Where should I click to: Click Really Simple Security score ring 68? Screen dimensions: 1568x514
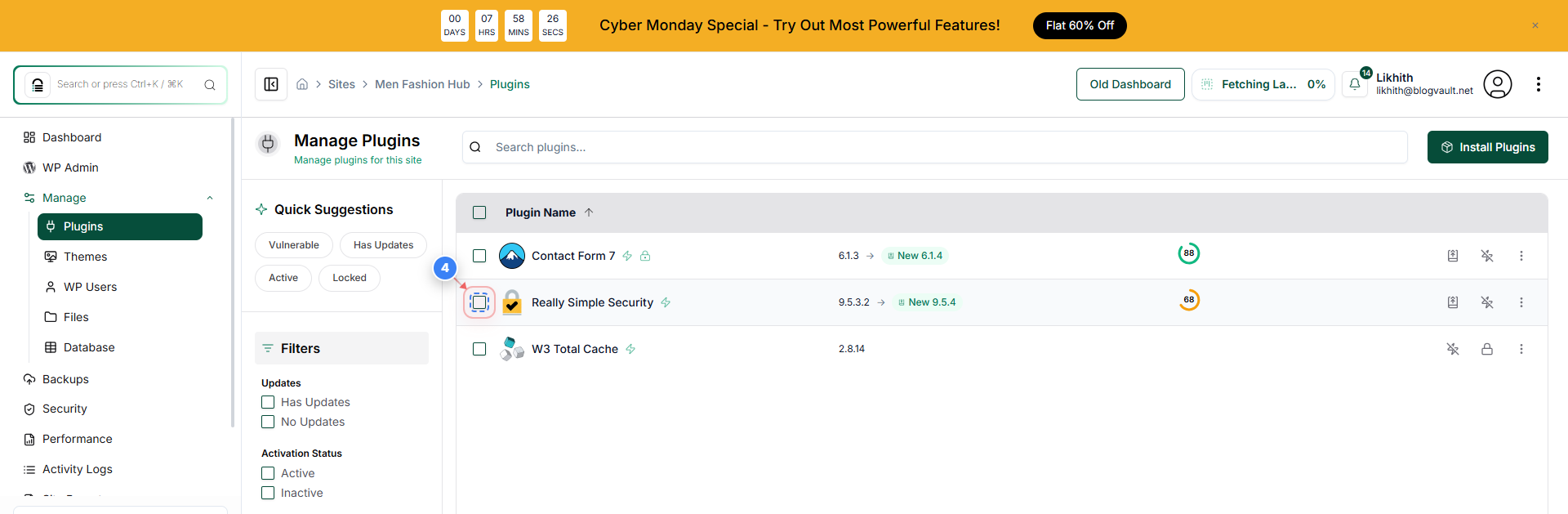pyautogui.click(x=1189, y=300)
